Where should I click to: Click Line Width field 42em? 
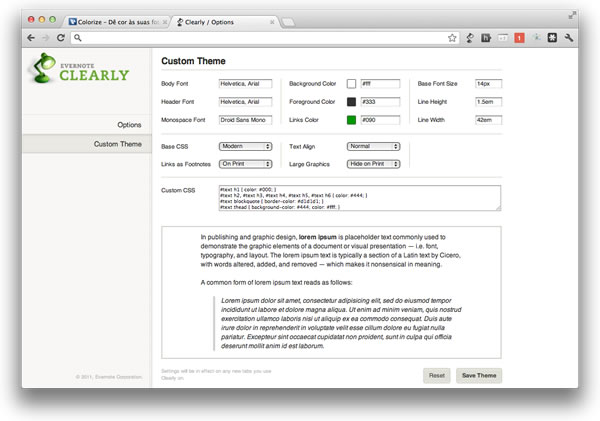coord(488,120)
